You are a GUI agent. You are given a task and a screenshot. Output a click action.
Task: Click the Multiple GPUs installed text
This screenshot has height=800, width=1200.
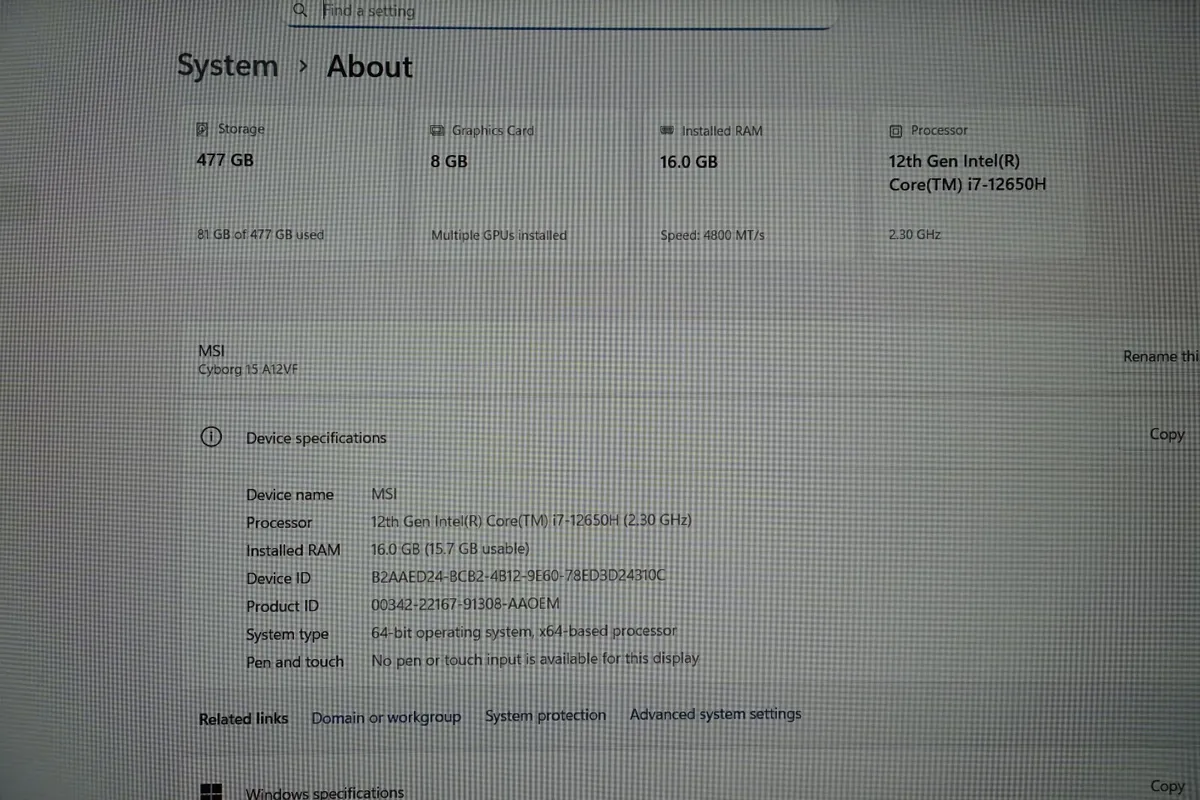[498, 236]
